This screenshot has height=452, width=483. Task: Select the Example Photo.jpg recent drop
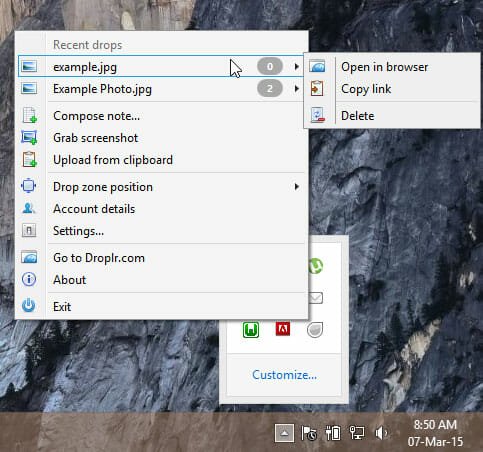161,89
